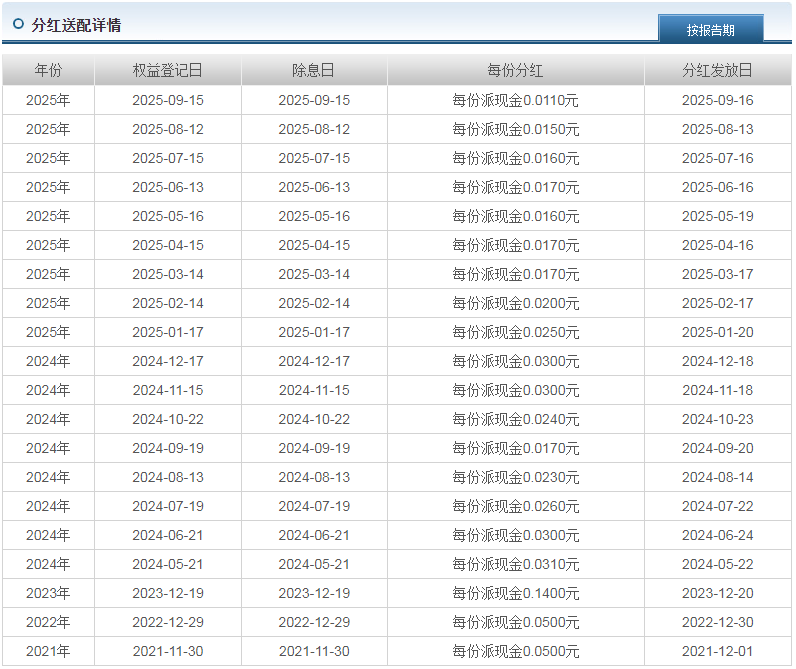Select payout date 2025-02-17

(717, 303)
